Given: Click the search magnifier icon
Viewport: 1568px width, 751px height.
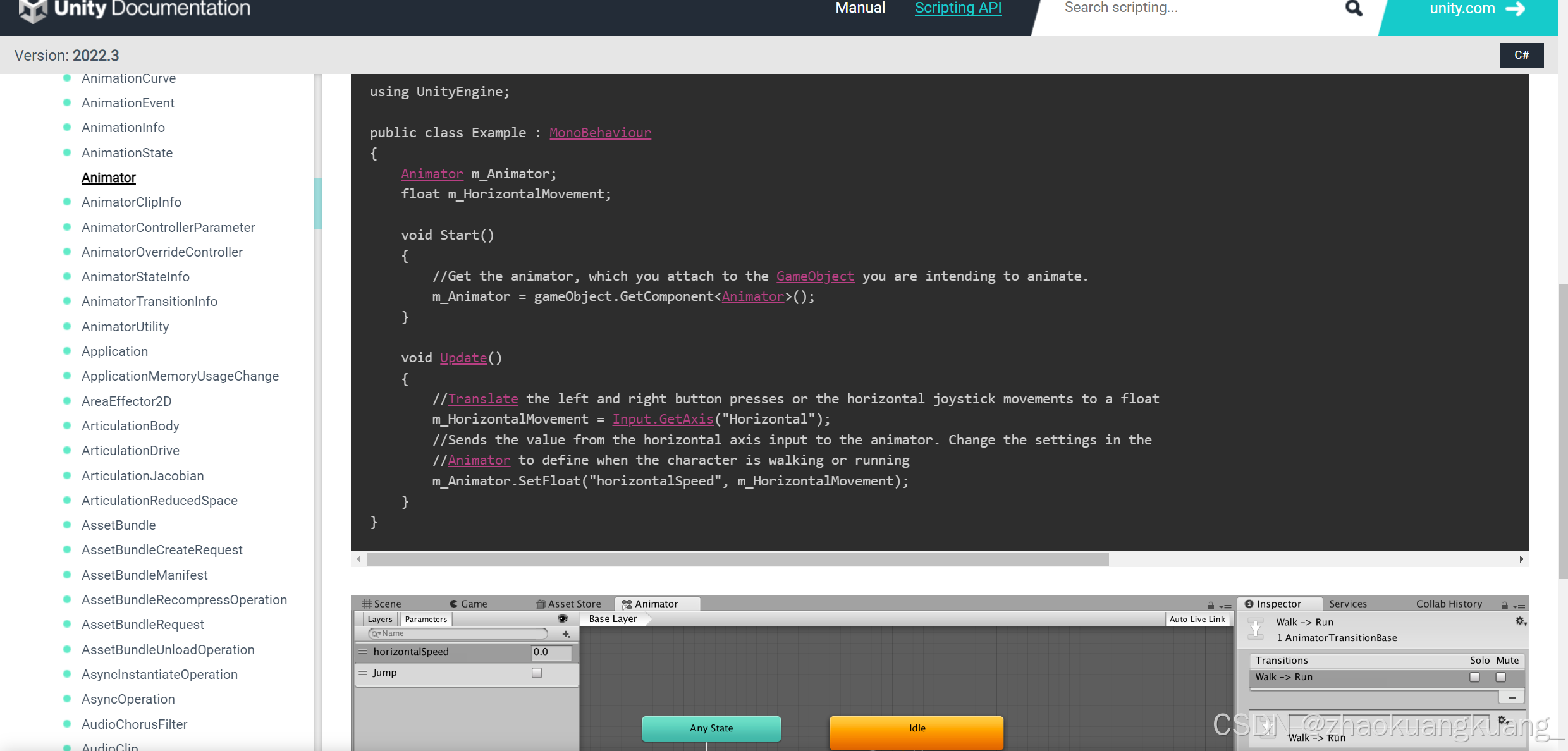Looking at the screenshot, I should coord(1354,8).
